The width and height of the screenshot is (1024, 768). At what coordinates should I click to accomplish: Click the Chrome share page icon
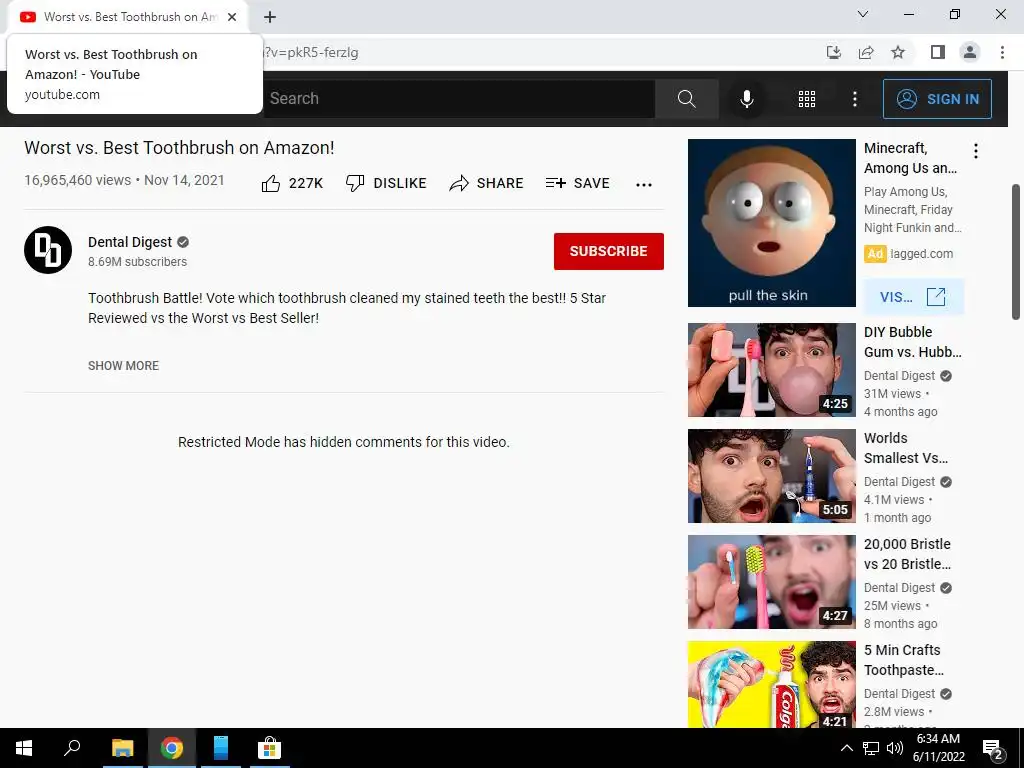866,52
